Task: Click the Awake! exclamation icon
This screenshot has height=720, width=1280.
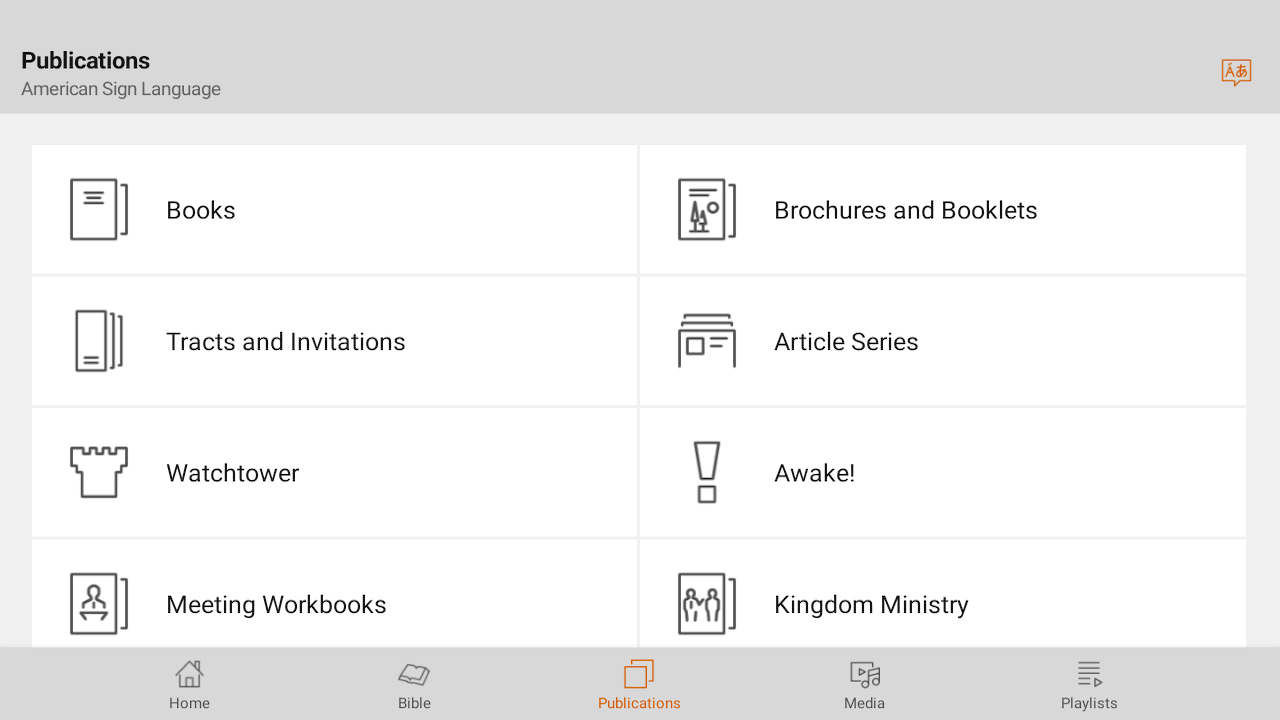Action: point(706,472)
